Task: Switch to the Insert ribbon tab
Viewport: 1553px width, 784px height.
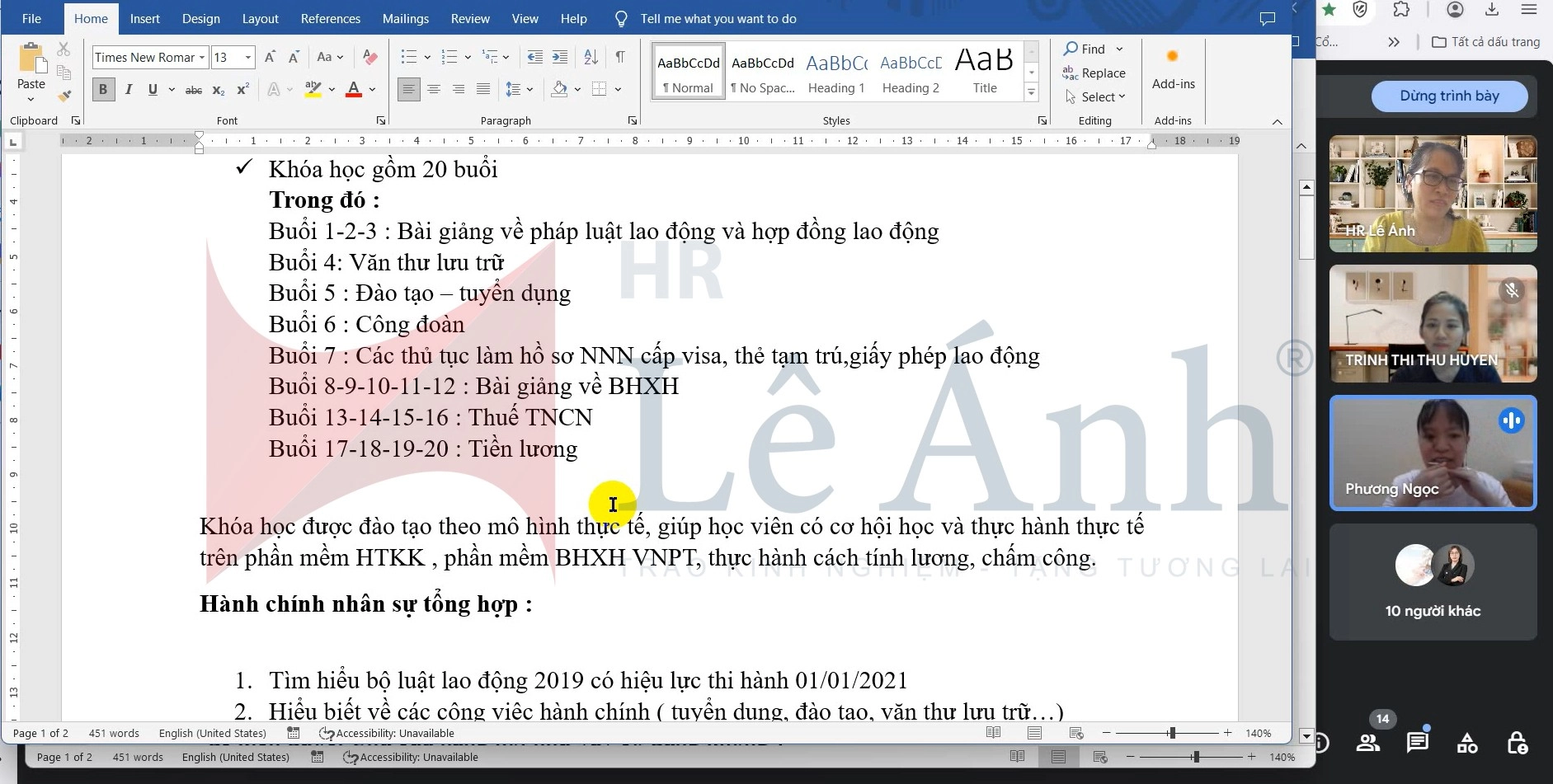Action: 144,18
